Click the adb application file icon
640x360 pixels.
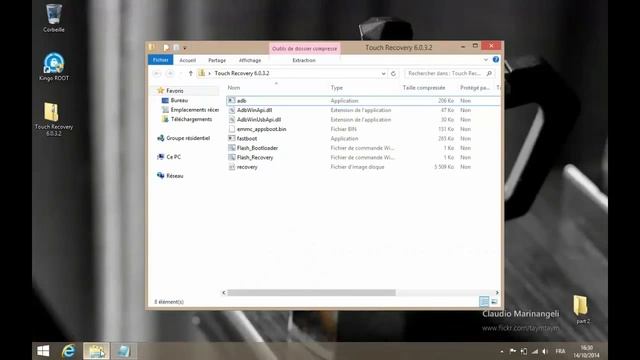(231, 100)
